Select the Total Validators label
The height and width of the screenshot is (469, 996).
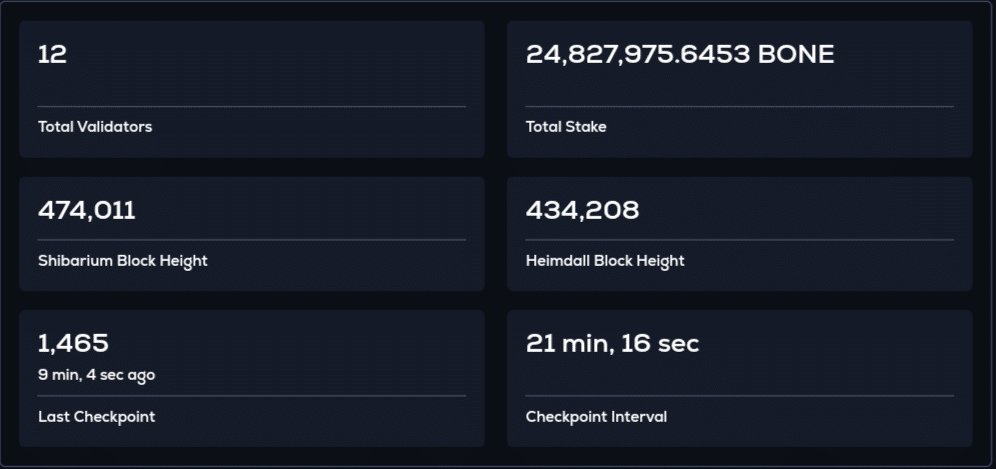(x=95, y=126)
